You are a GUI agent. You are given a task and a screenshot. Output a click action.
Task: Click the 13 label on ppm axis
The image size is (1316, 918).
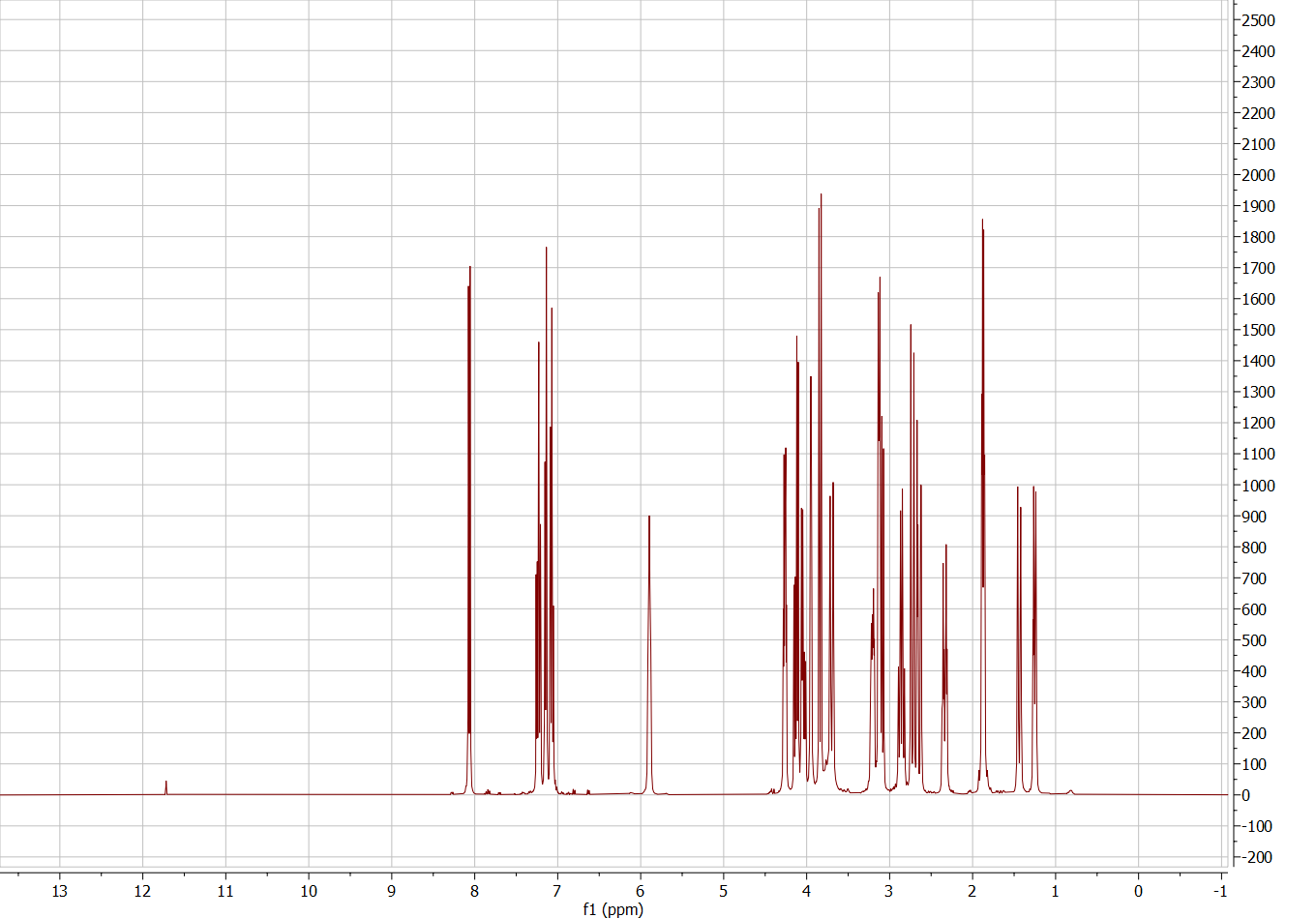60,891
